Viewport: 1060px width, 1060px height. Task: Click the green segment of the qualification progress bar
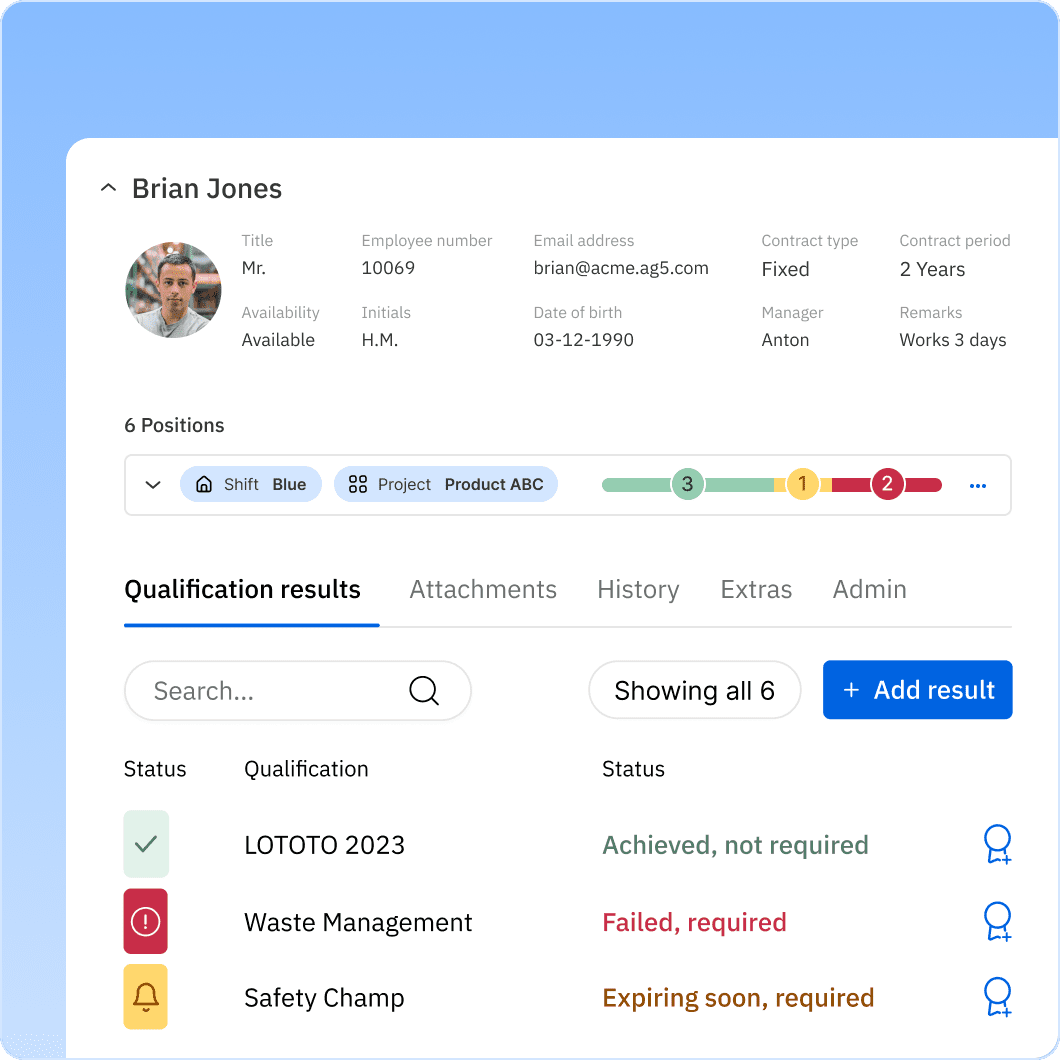pyautogui.click(x=650, y=484)
